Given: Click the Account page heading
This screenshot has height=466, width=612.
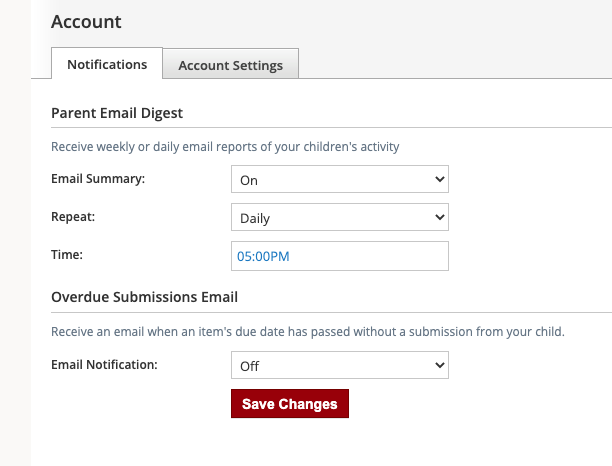Looking at the screenshot, I should (x=86, y=21).
